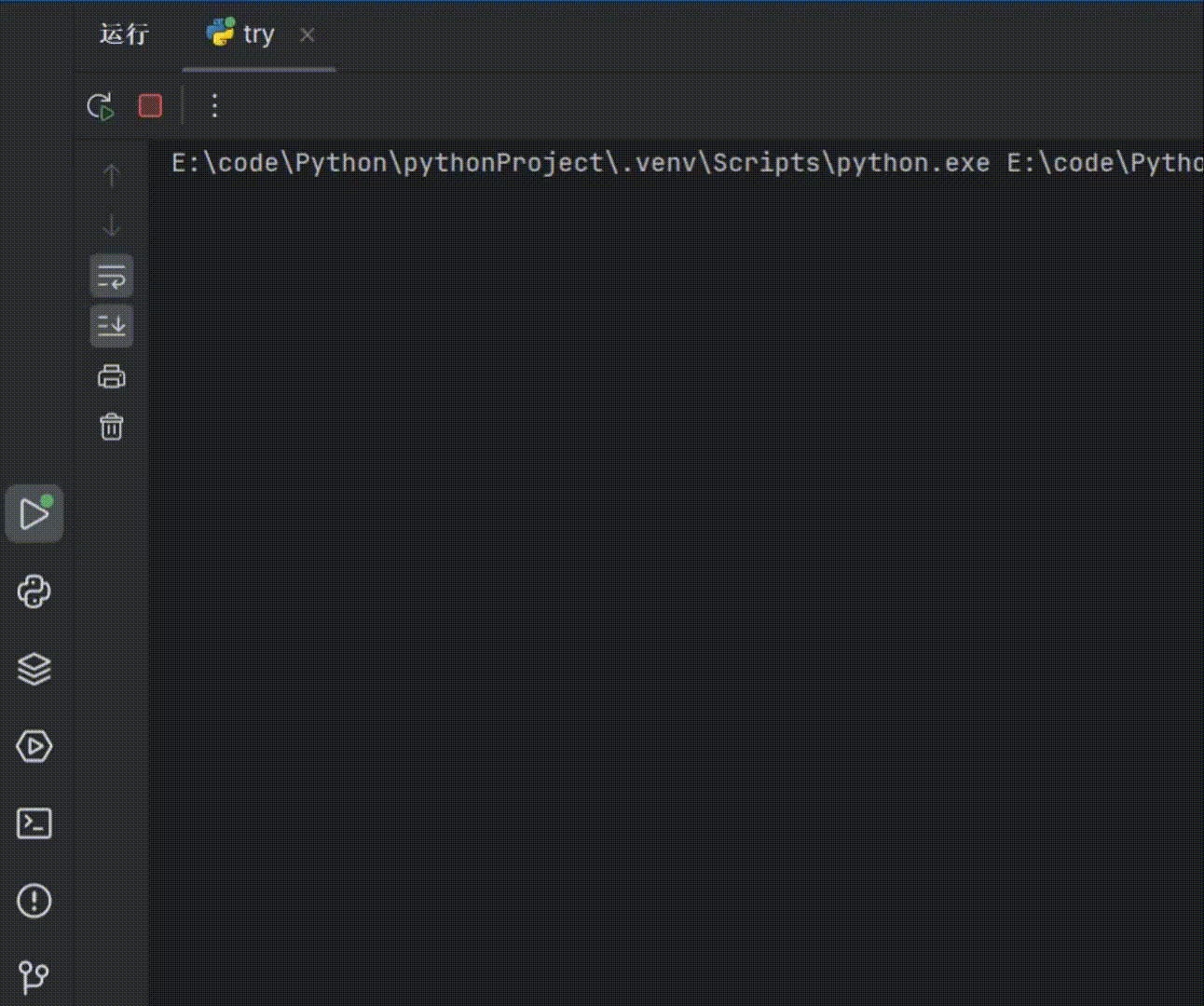Toggle scroll to end of output

112,326
